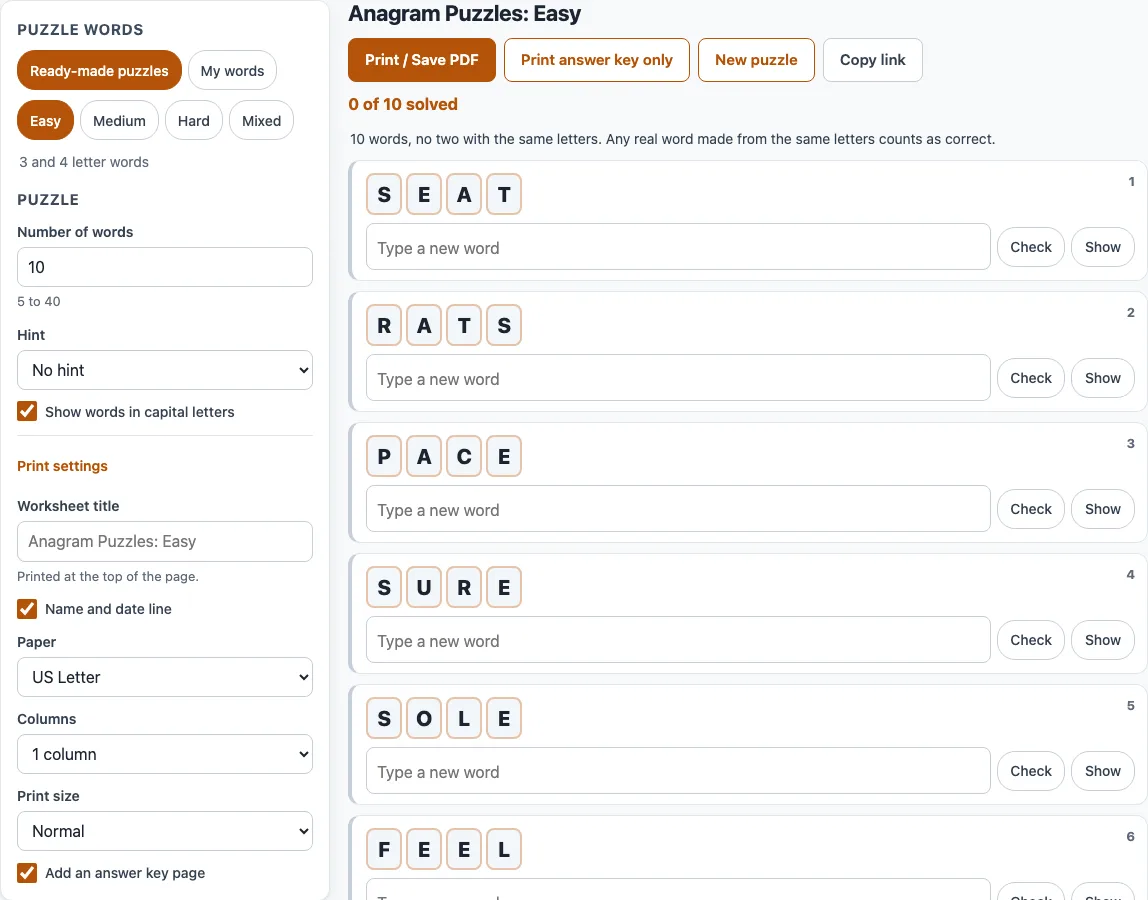
Task: Click the Copy link button
Action: coord(873,60)
